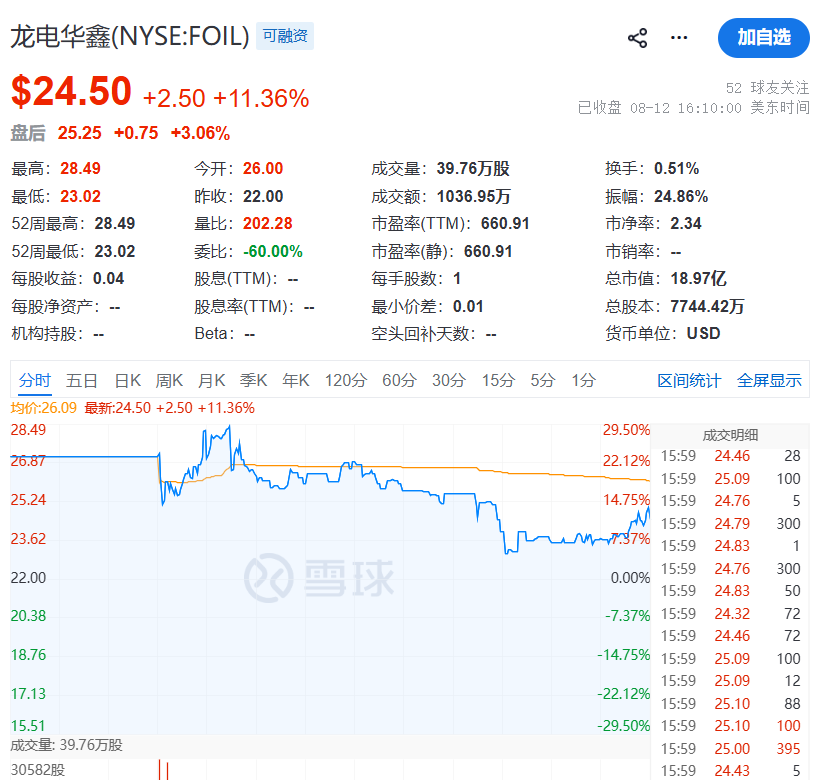This screenshot has width=821, height=780.
Task: Click the share icon
Action: (x=637, y=38)
